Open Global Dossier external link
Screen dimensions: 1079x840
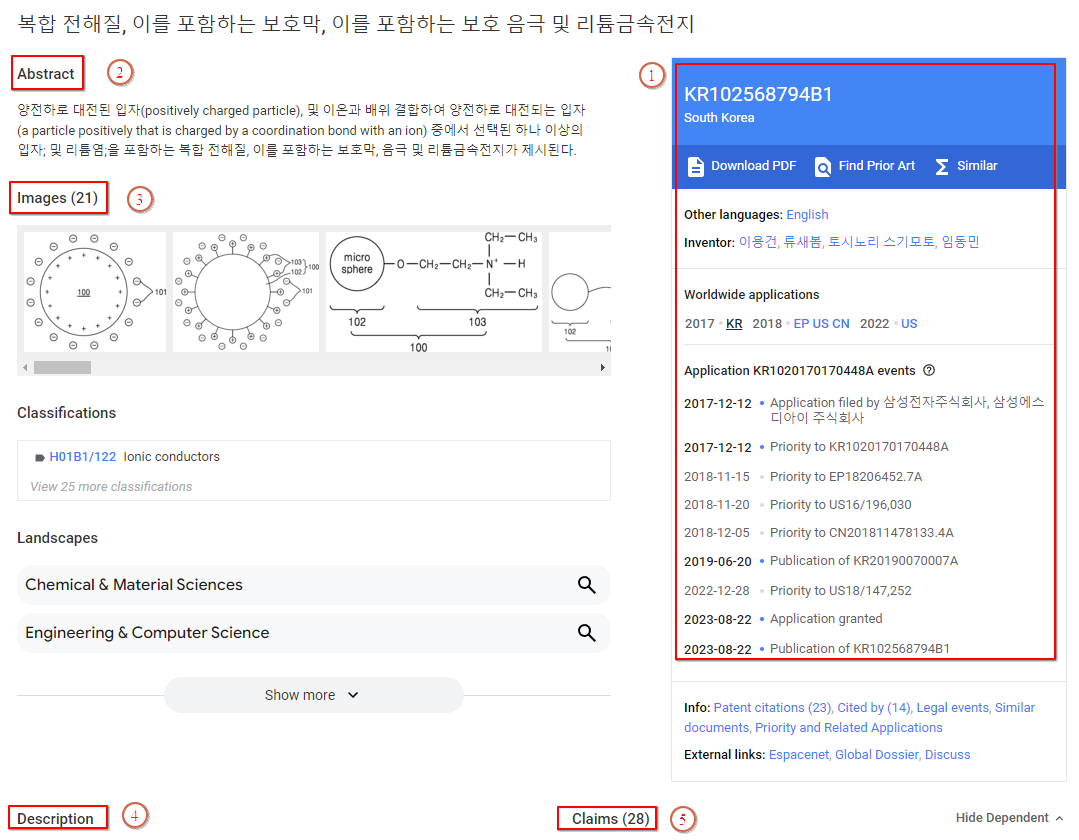pos(877,755)
